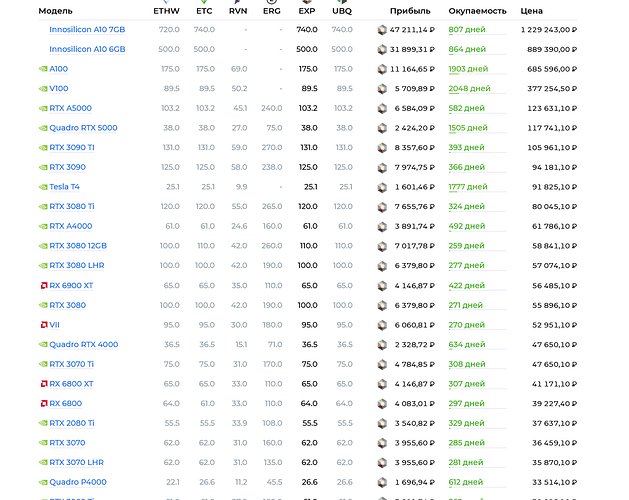Sort table by UBQ column header
The image size is (629, 500).
pyautogui.click(x=342, y=11)
